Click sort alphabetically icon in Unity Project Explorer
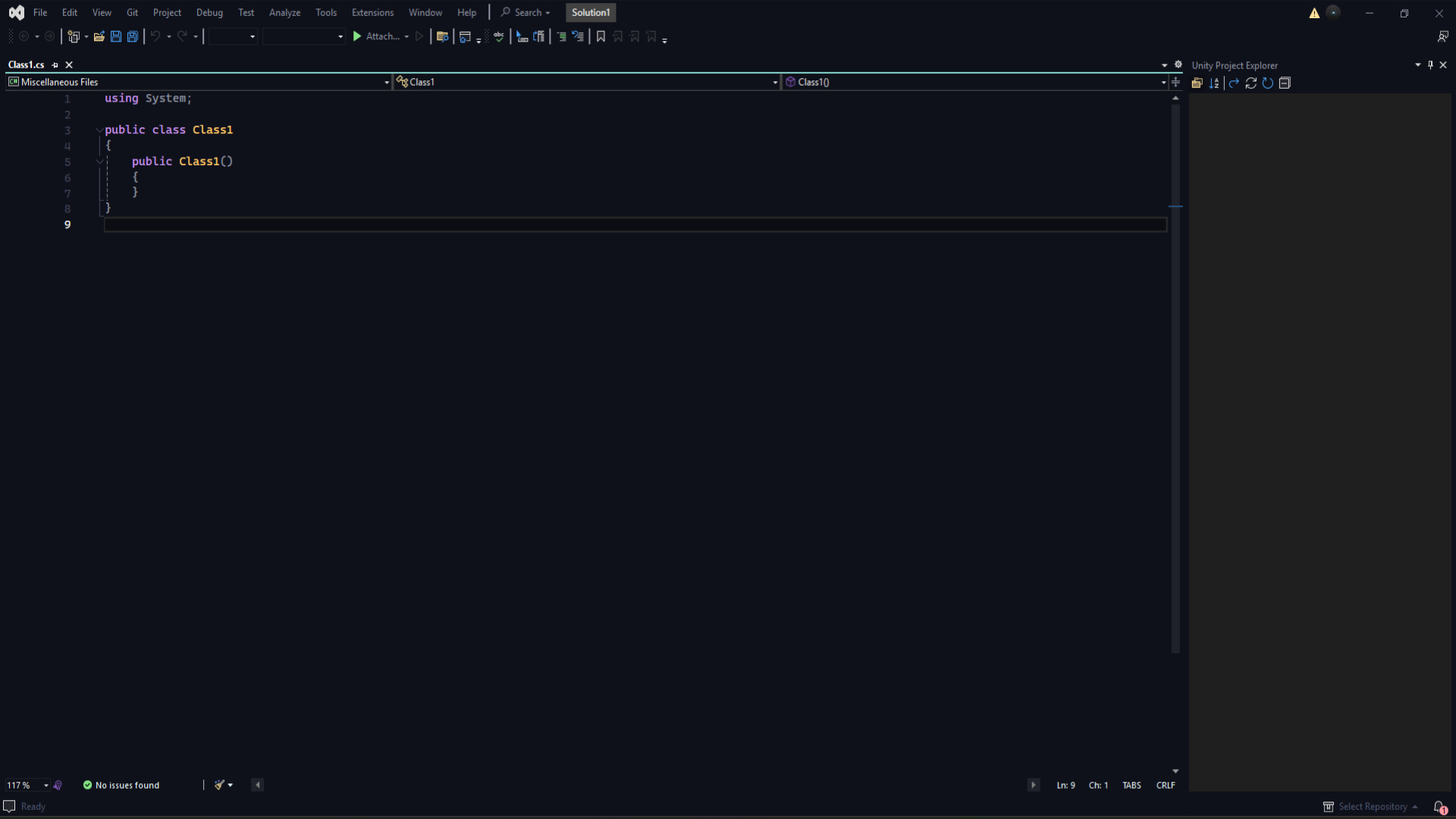The image size is (1456, 819). 1214,83
